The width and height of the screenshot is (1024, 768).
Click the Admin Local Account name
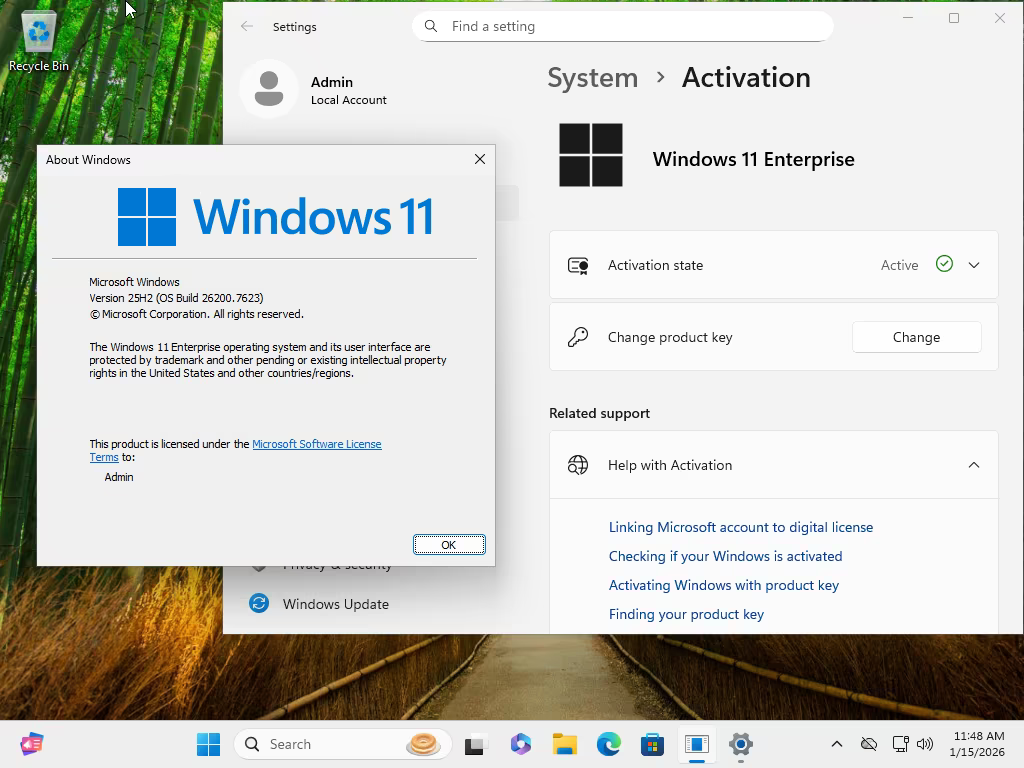coord(349,90)
